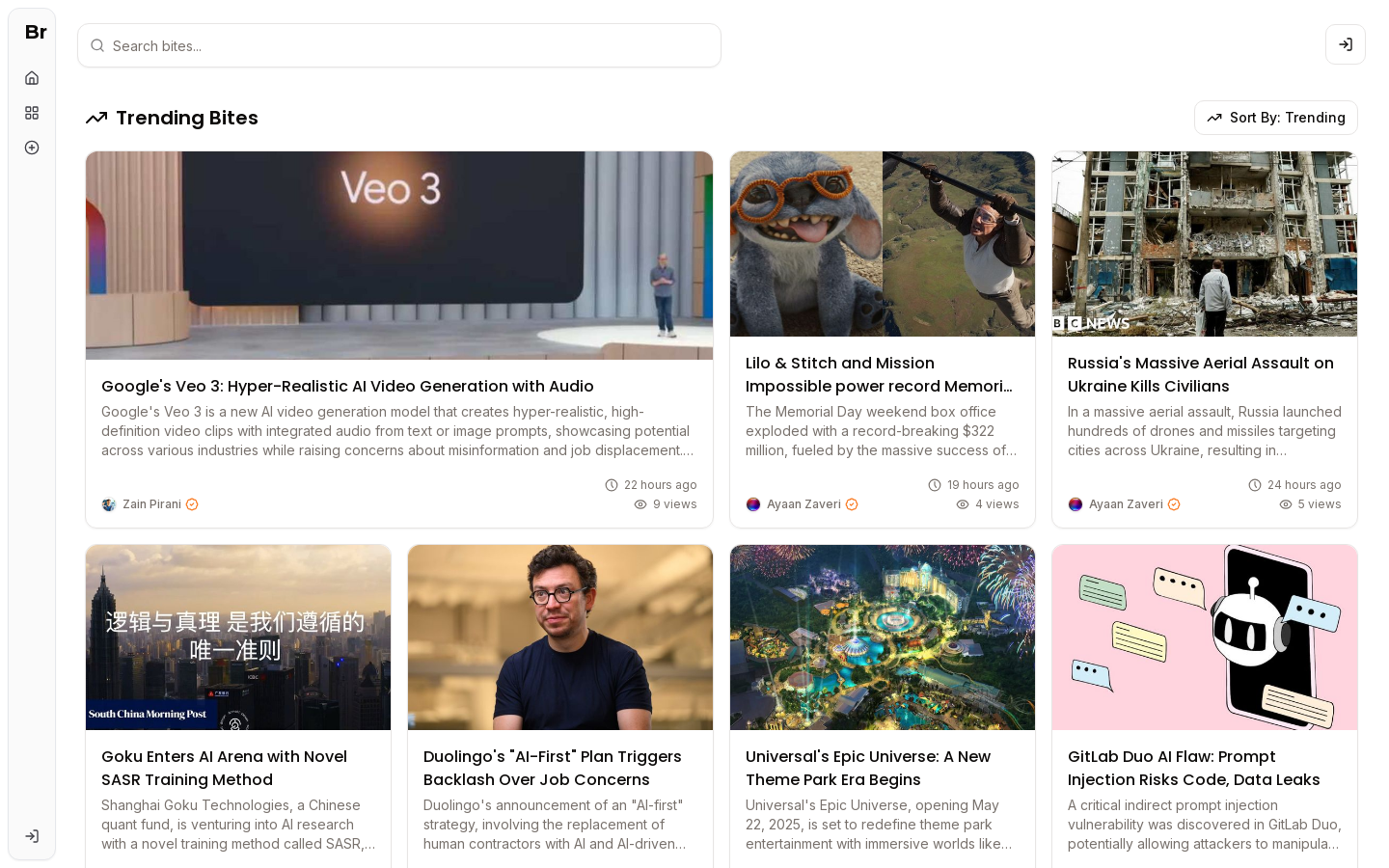Open the South China Morning Post thumbnail

(x=238, y=637)
